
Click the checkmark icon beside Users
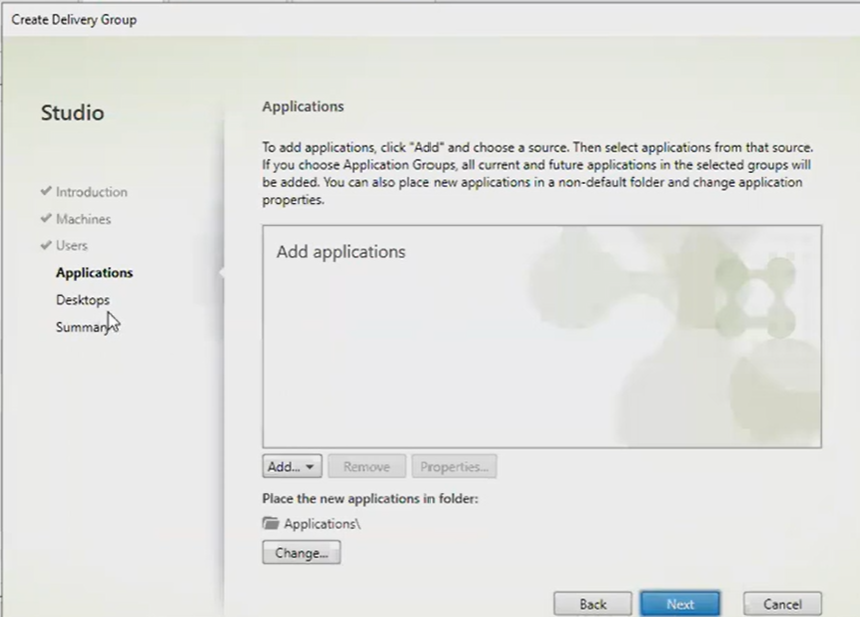[46, 246]
